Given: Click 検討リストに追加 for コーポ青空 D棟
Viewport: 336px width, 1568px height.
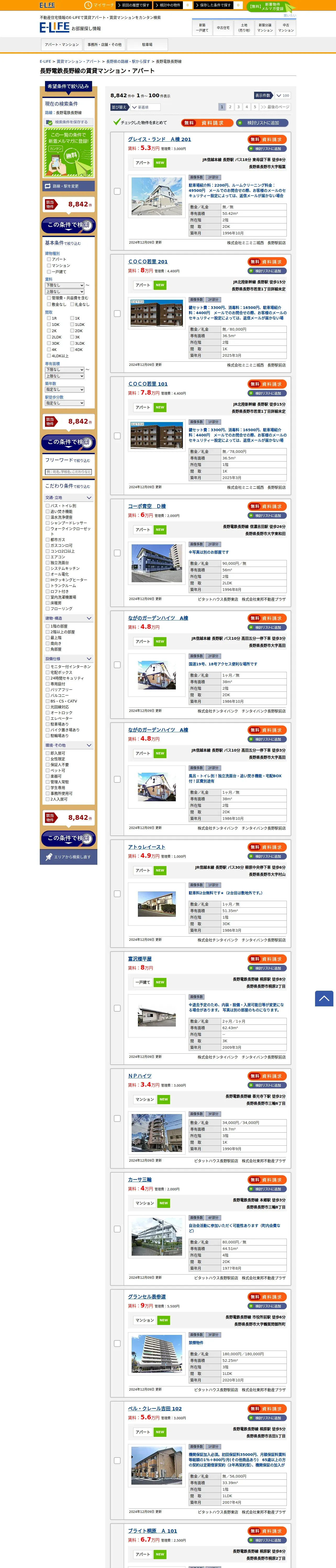Looking at the screenshot, I should pyautogui.click(x=267, y=516).
